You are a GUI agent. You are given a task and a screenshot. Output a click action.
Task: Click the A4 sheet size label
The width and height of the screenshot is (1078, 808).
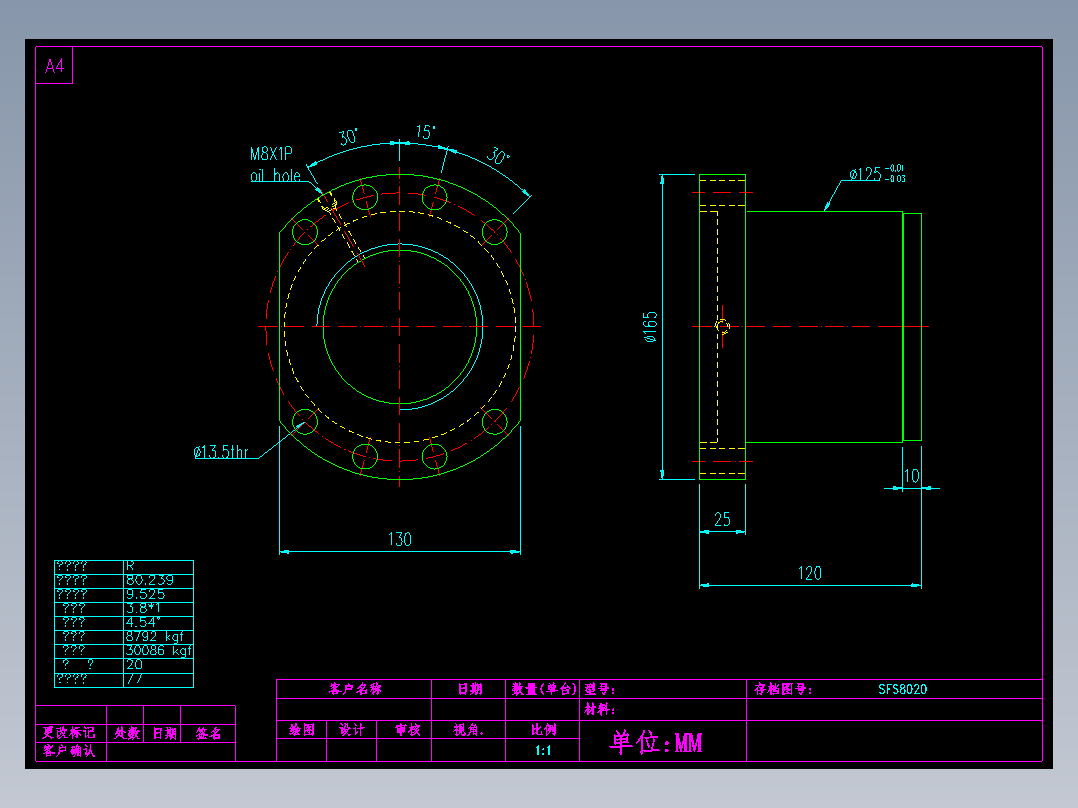point(54,66)
